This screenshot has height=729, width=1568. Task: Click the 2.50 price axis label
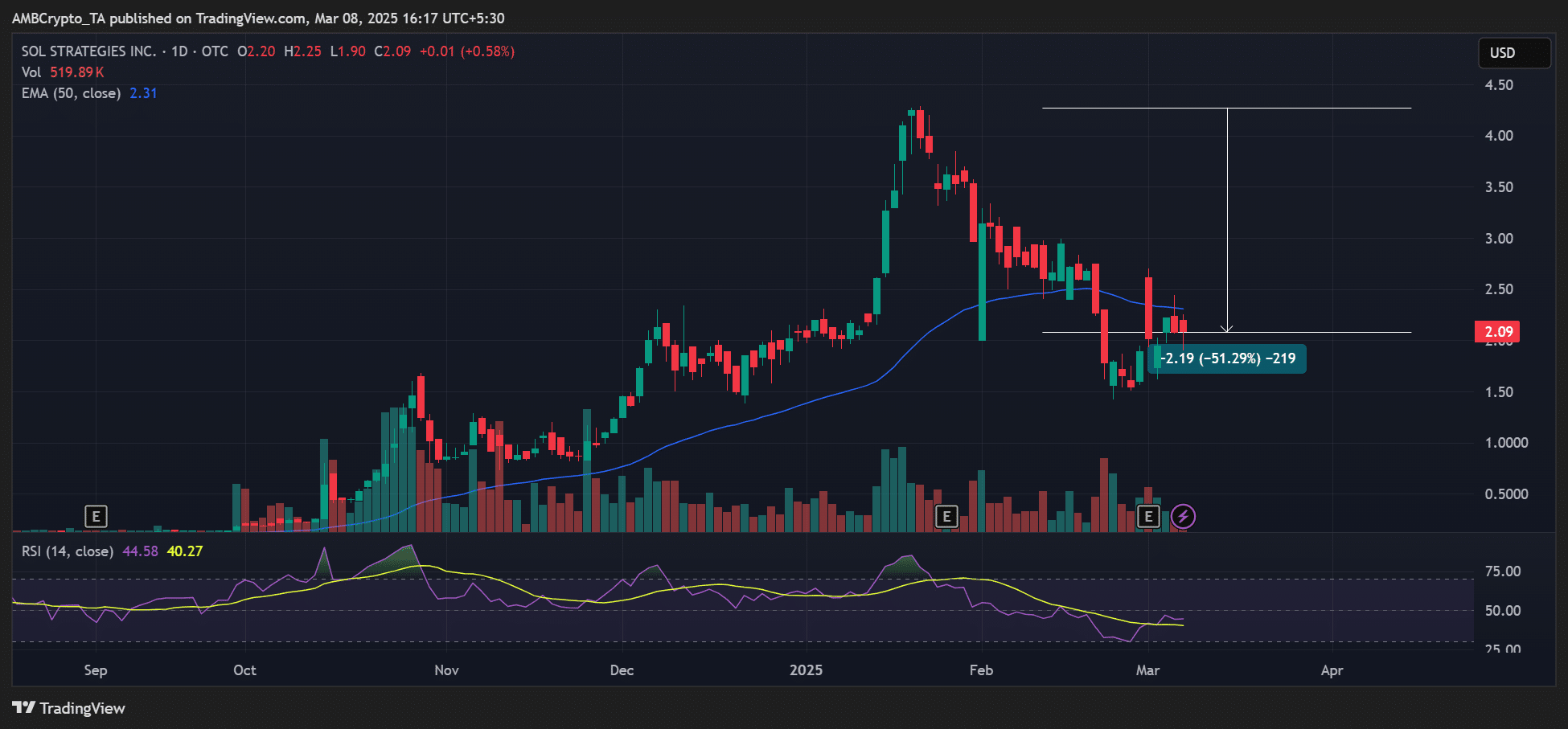pyautogui.click(x=1499, y=289)
